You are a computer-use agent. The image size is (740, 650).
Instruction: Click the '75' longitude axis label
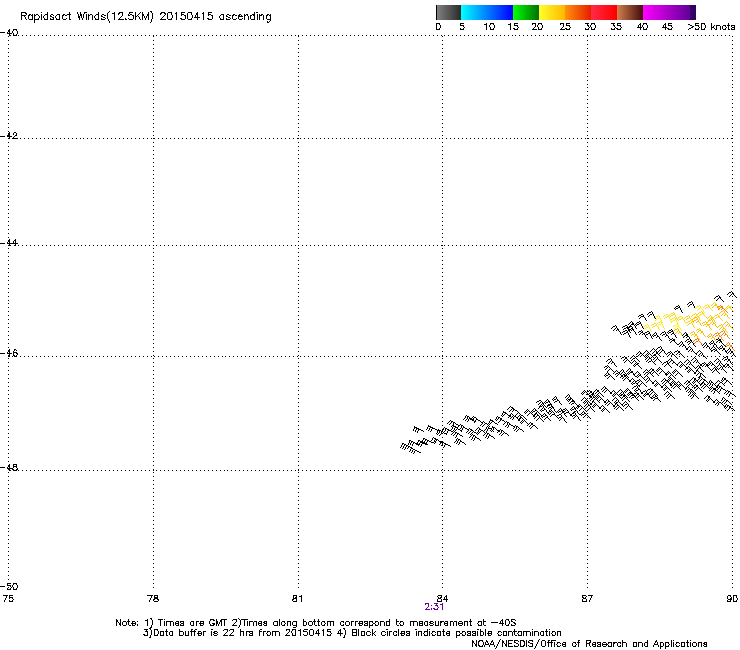[8, 599]
